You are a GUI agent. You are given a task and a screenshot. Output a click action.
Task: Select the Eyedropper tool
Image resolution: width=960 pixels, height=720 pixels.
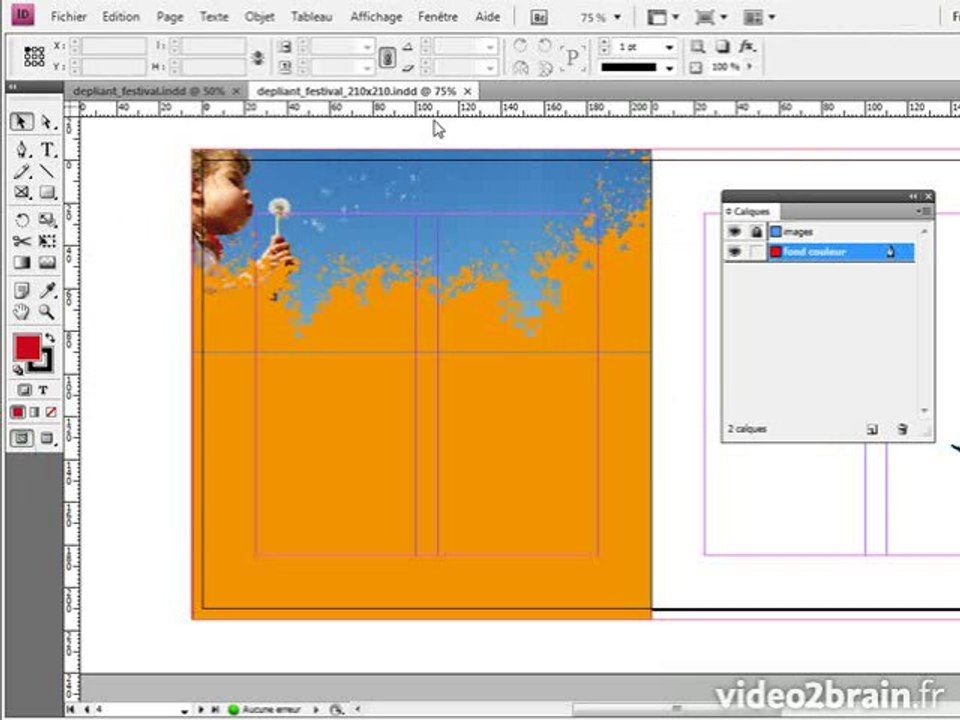(x=47, y=290)
